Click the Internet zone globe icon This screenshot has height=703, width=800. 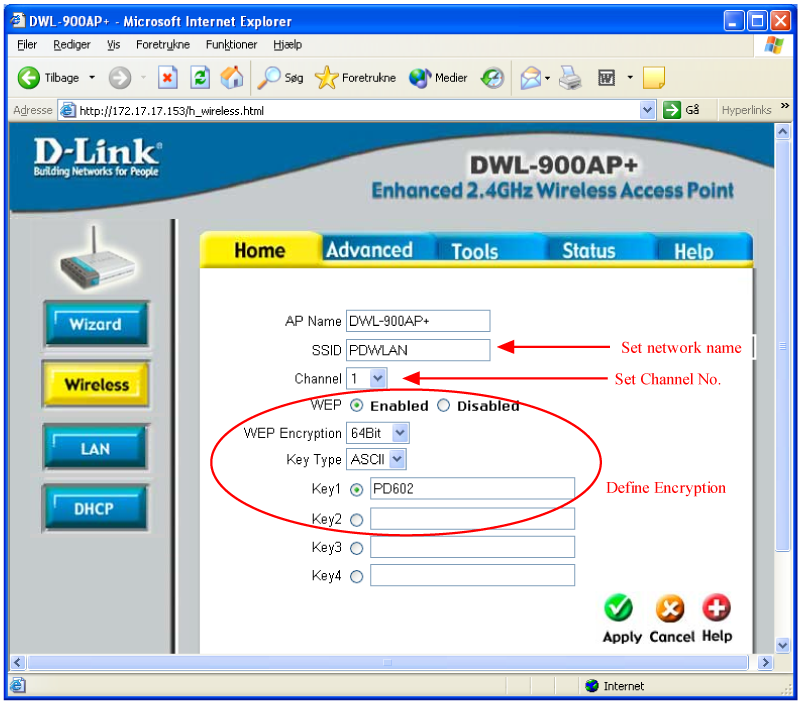tap(592, 686)
